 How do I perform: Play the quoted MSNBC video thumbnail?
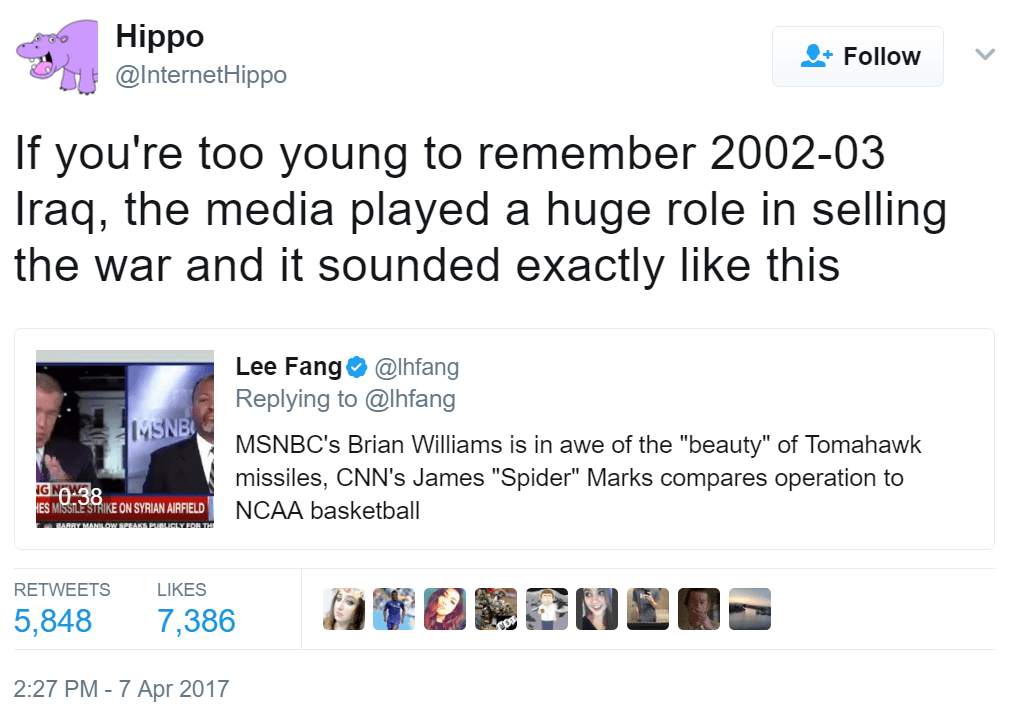click(x=125, y=438)
